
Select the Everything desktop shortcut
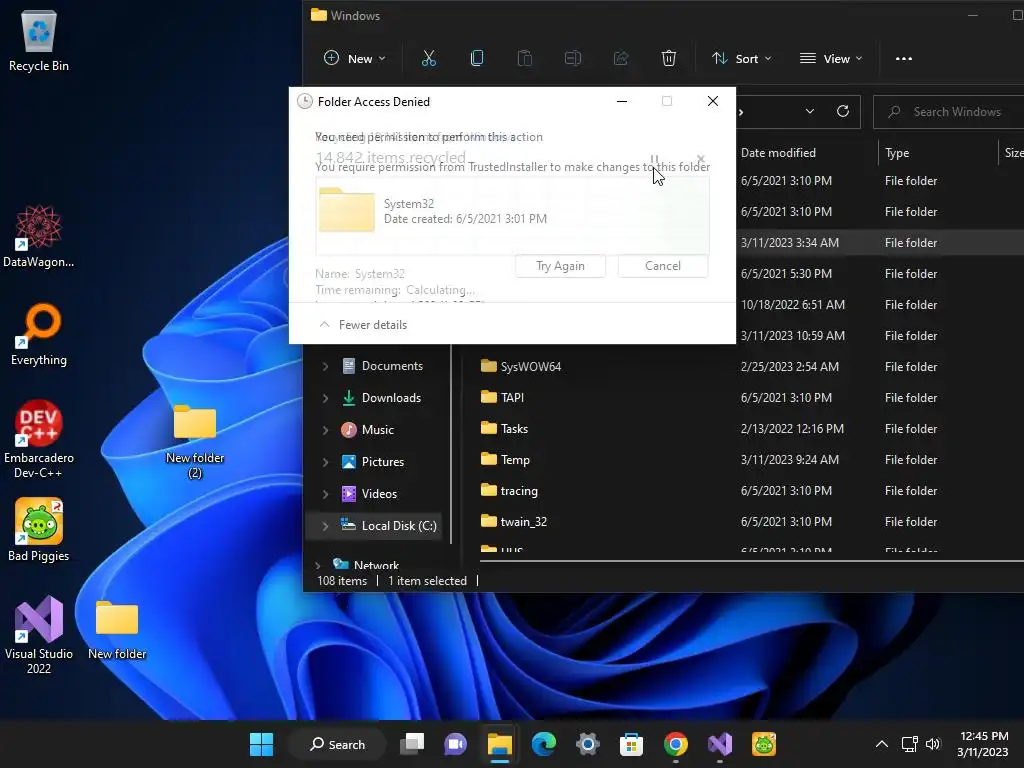click(x=39, y=334)
